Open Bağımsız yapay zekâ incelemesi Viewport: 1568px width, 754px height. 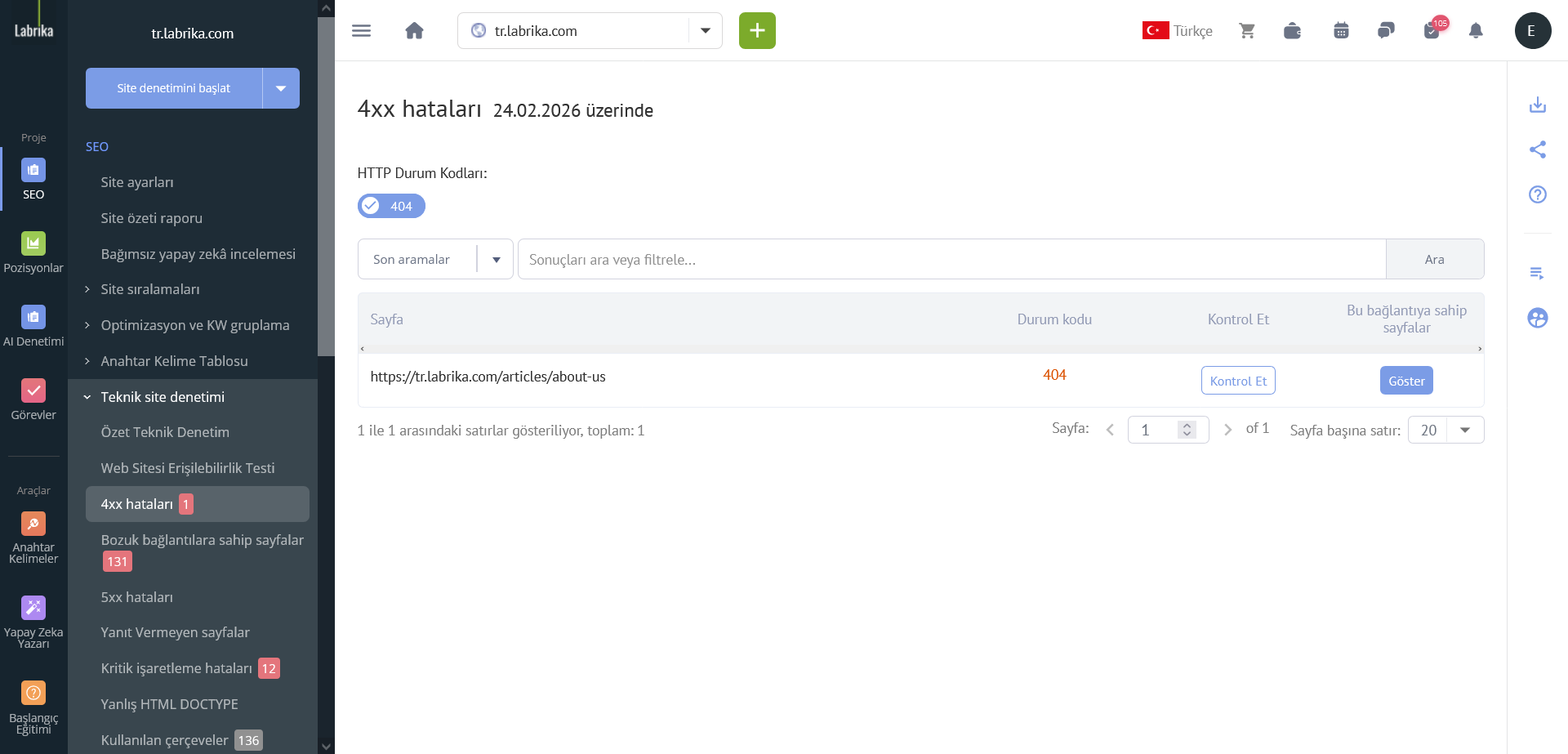coord(198,254)
